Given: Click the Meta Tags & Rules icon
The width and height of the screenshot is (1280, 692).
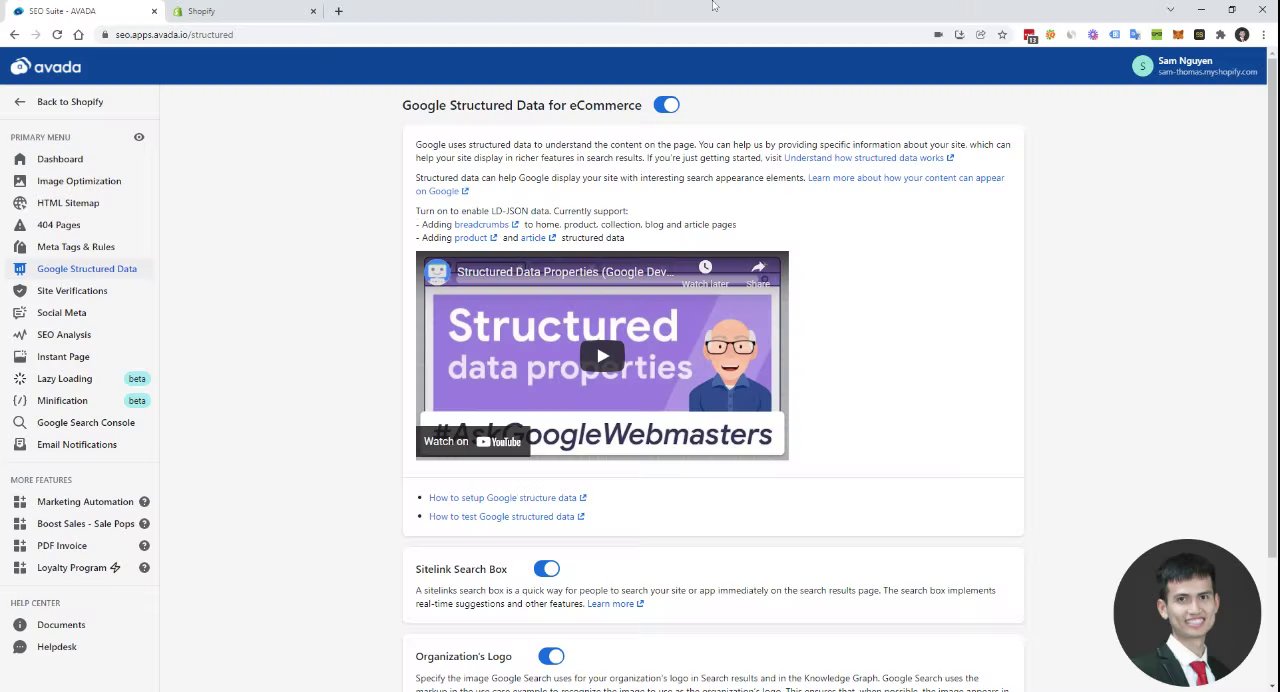Looking at the screenshot, I should [20, 247].
